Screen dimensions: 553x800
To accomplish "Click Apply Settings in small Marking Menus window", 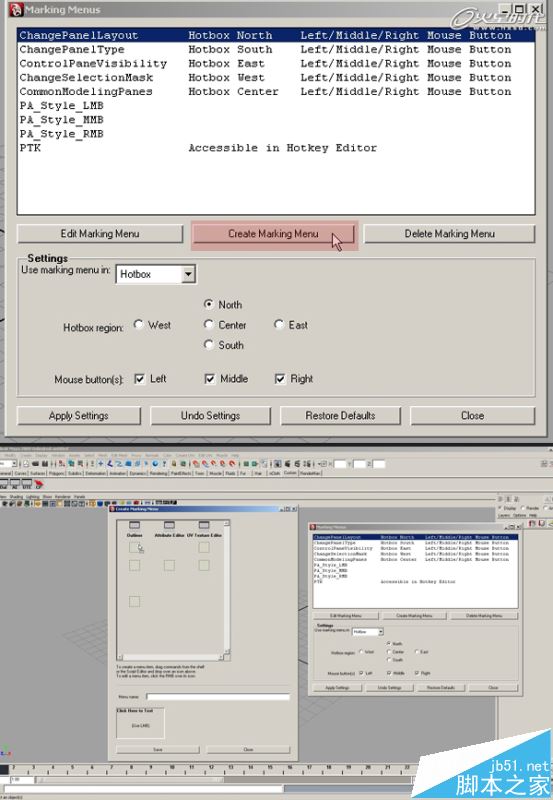I will click(x=338, y=688).
